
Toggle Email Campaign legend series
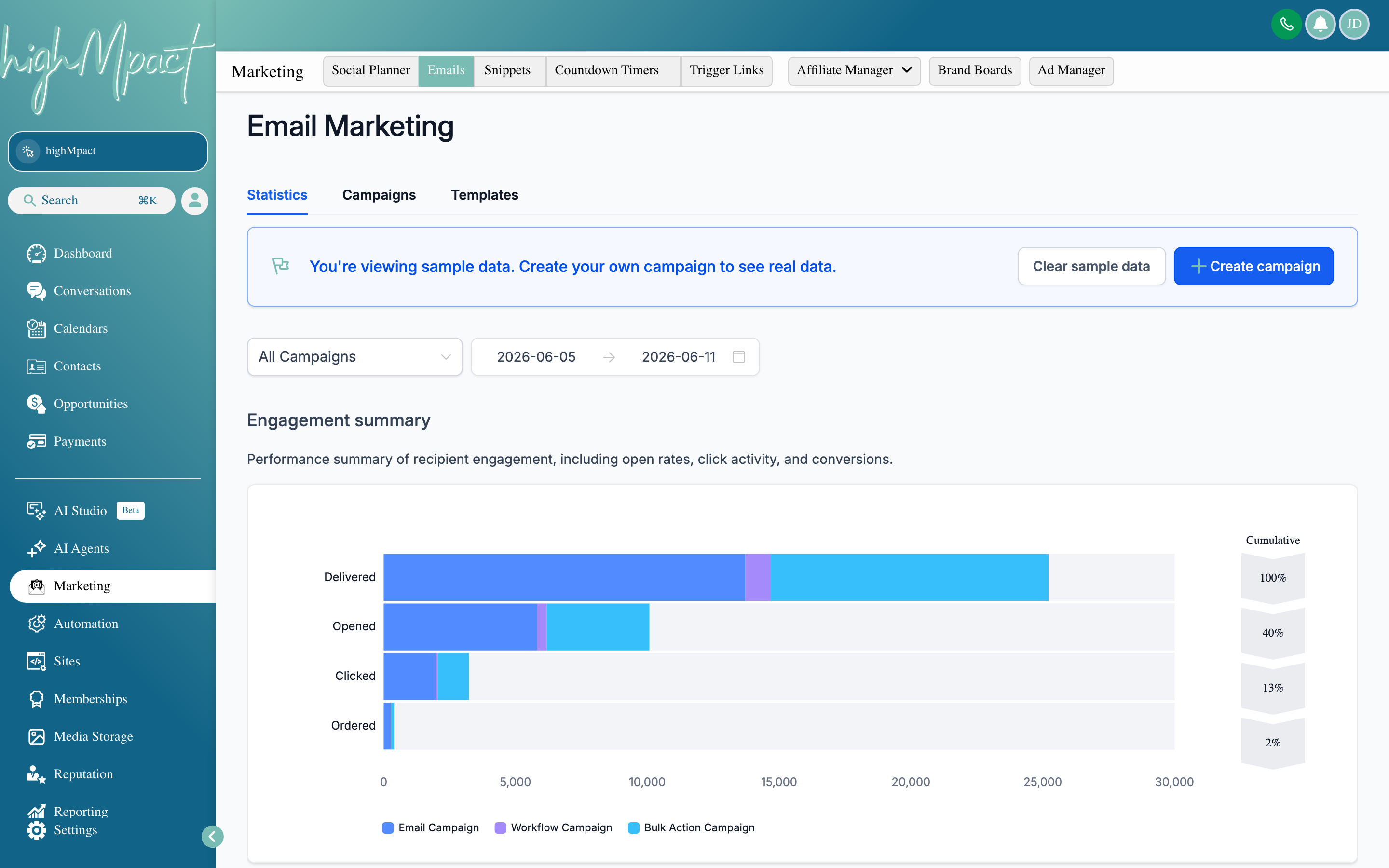point(431,828)
